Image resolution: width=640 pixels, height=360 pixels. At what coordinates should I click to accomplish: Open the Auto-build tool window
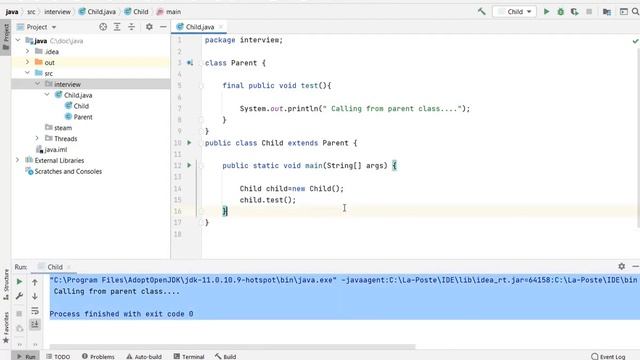tap(144, 356)
